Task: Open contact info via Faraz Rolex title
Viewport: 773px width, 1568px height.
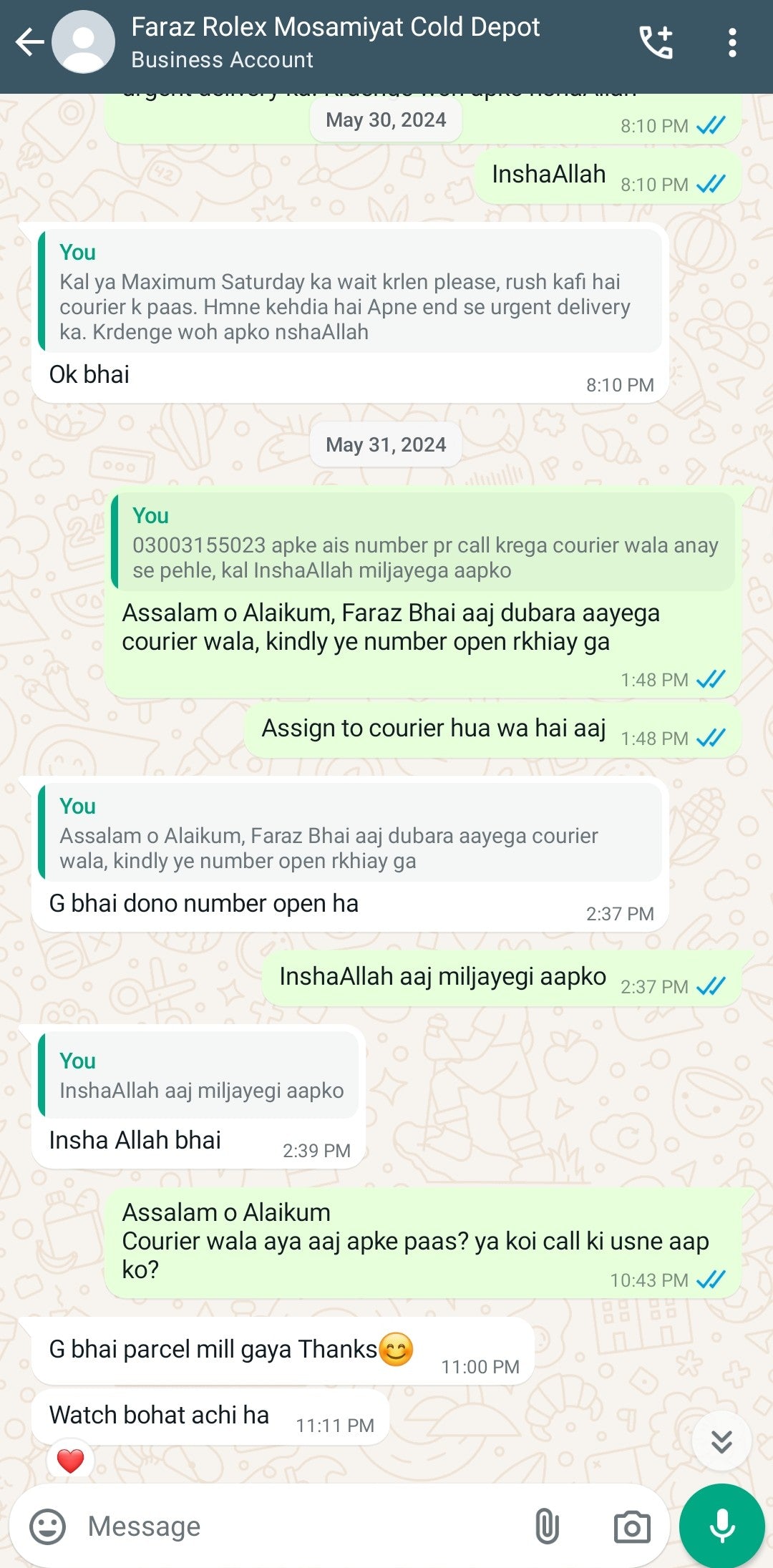Action: tap(335, 27)
